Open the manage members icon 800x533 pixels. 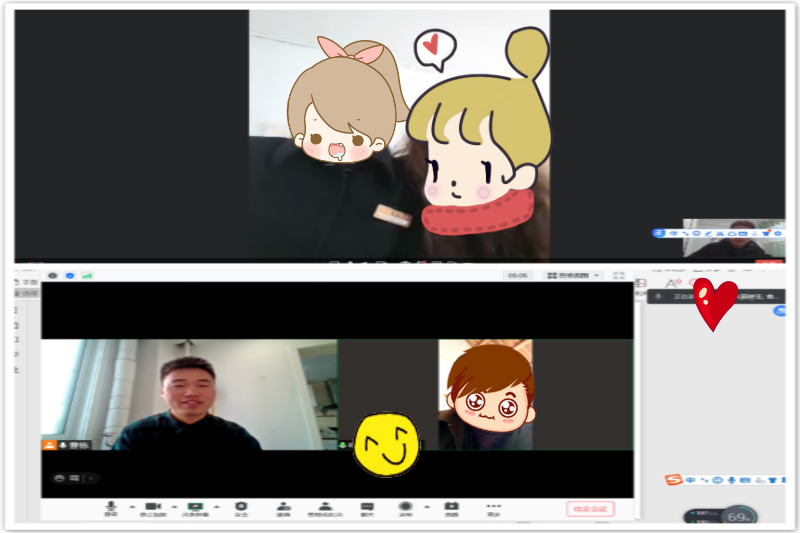[x=325, y=508]
